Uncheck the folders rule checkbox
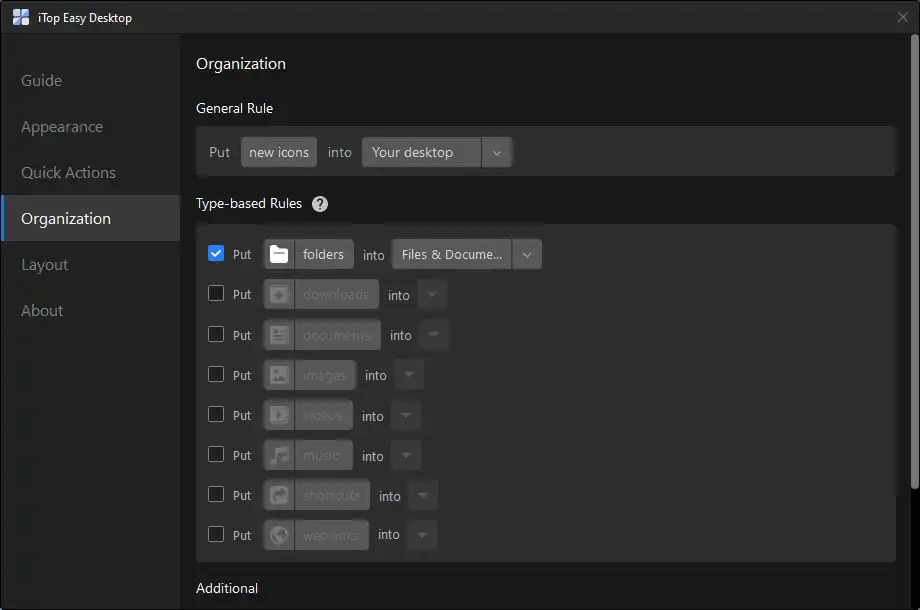Image resolution: width=920 pixels, height=610 pixels. click(216, 254)
